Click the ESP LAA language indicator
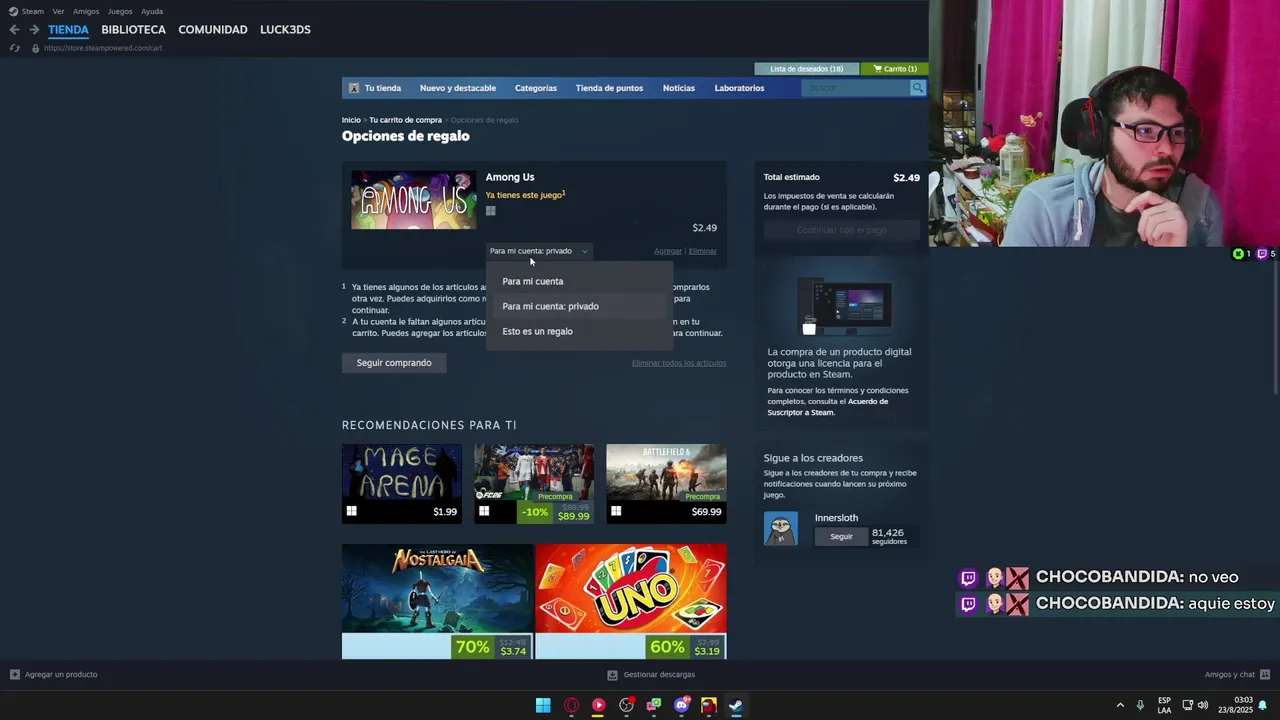 point(1164,705)
